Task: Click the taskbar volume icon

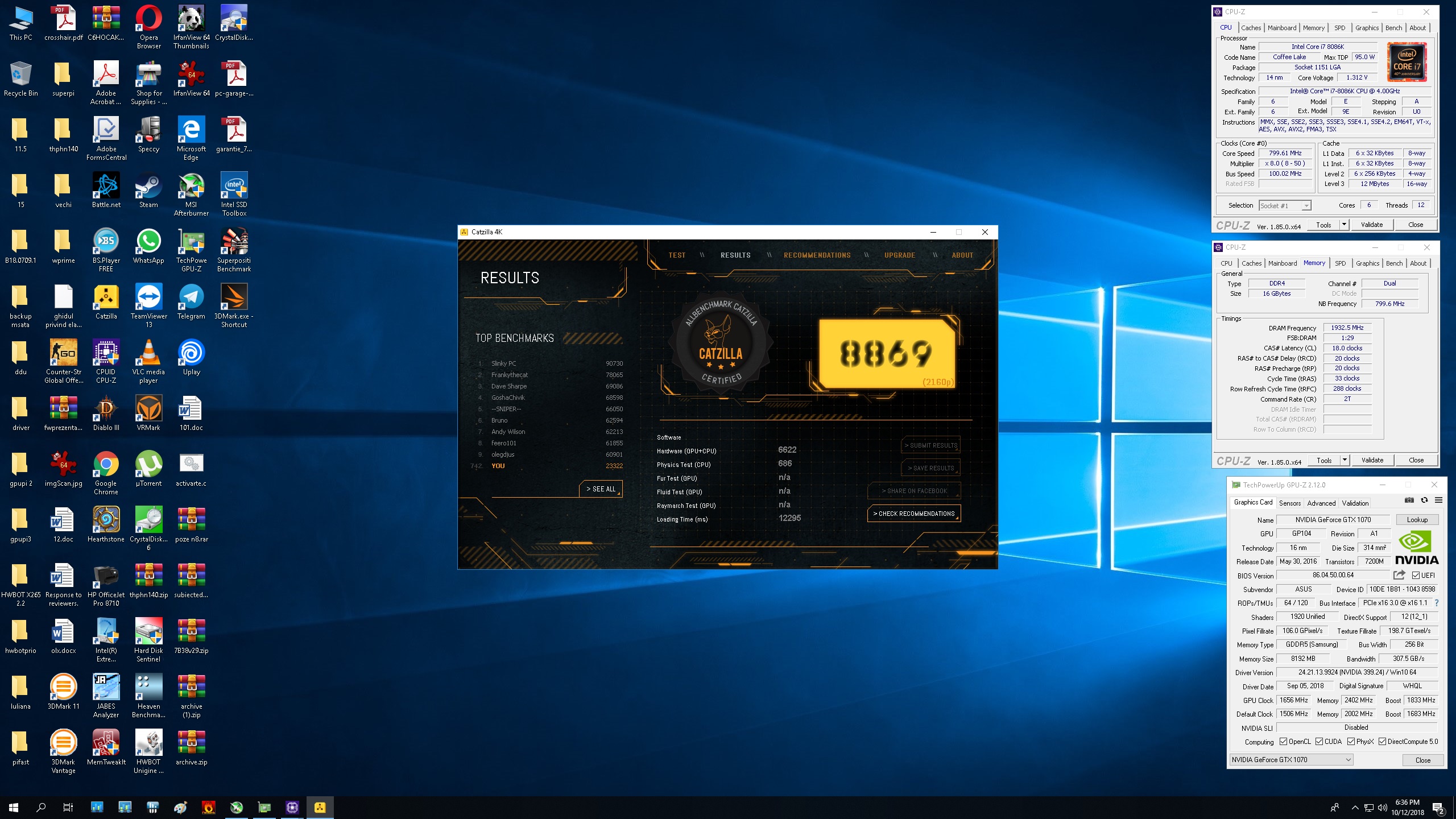Action: click(1382, 808)
